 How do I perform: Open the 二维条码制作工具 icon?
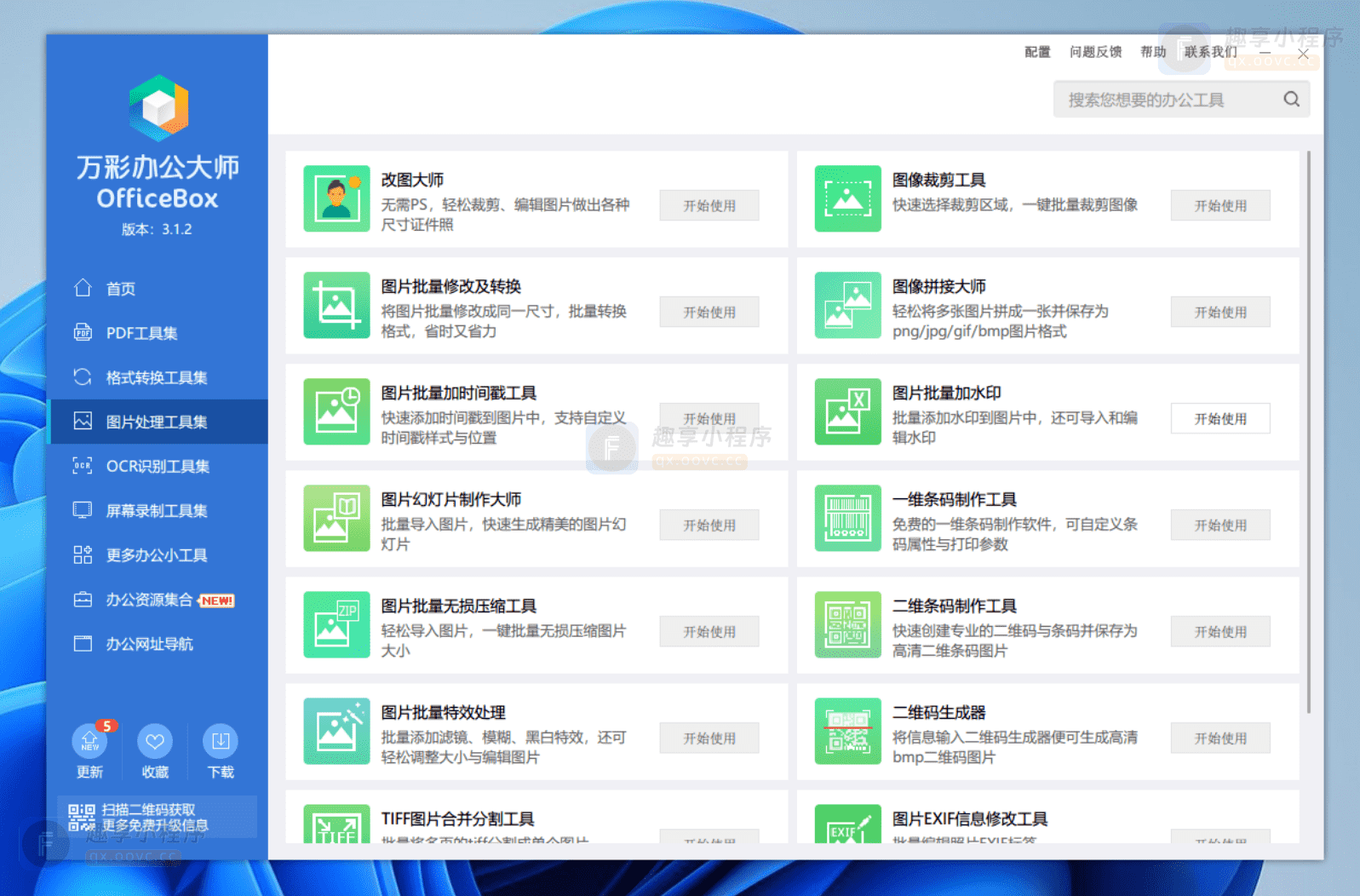[847, 624]
